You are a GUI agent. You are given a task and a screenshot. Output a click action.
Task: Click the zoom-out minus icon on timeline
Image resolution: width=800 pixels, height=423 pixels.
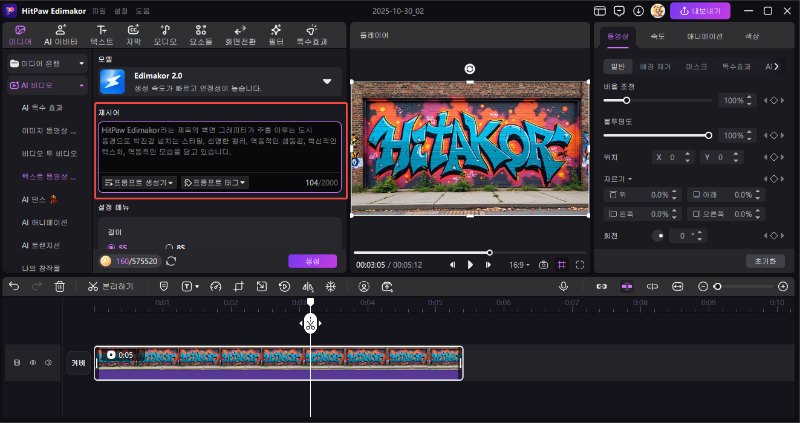point(703,287)
